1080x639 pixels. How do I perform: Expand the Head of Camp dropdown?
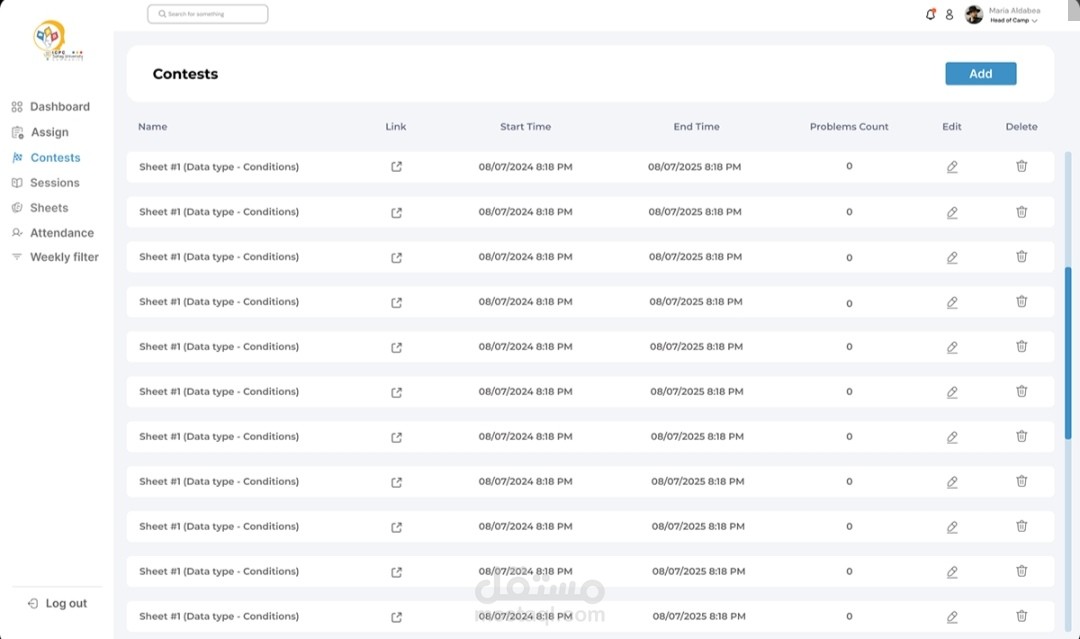pos(1034,21)
